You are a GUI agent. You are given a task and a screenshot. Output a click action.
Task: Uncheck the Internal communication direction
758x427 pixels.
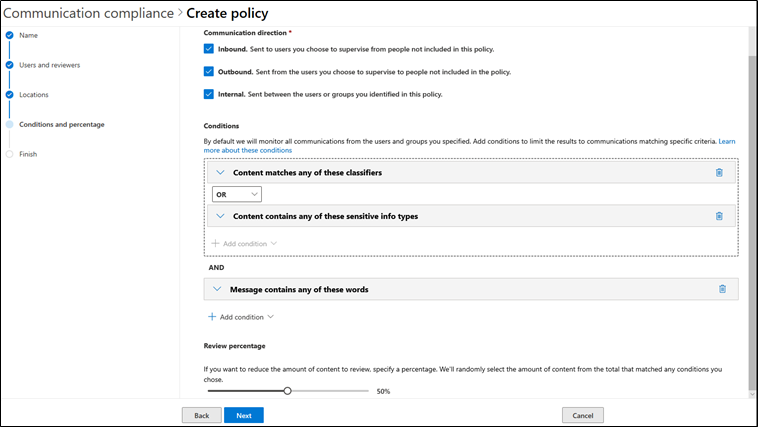208,94
